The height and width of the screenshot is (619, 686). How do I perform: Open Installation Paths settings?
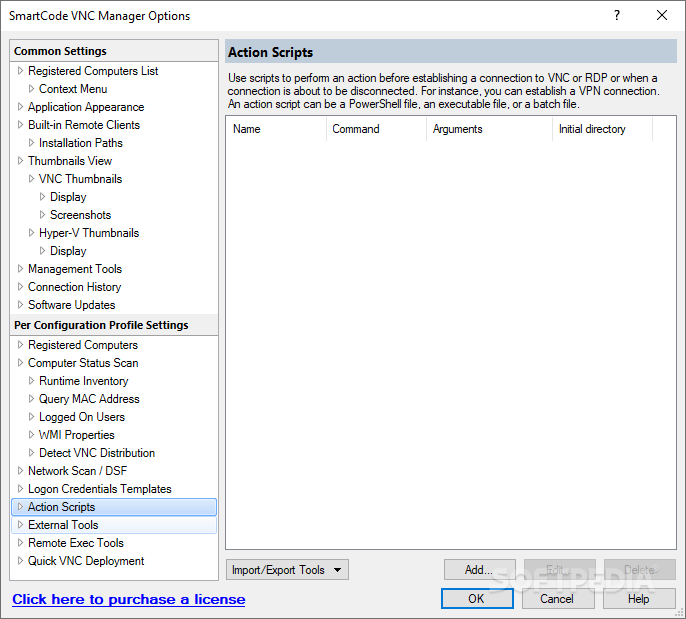pyautogui.click(x=80, y=143)
